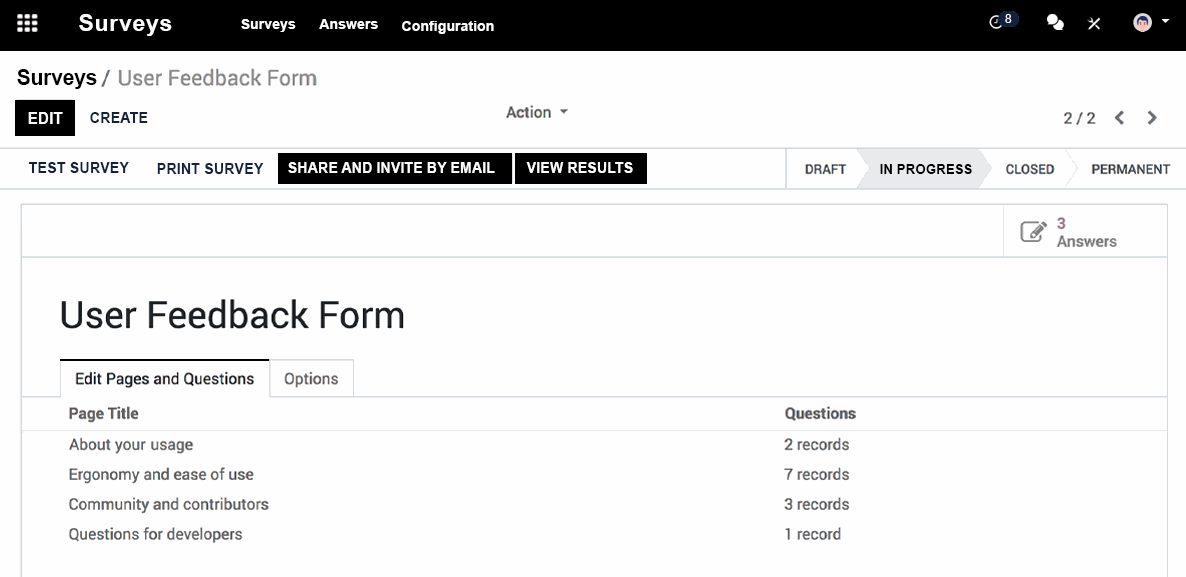This screenshot has height=577, width=1186.
Task: Open the Ergonomy and ease of use page row
Action: tap(594, 474)
